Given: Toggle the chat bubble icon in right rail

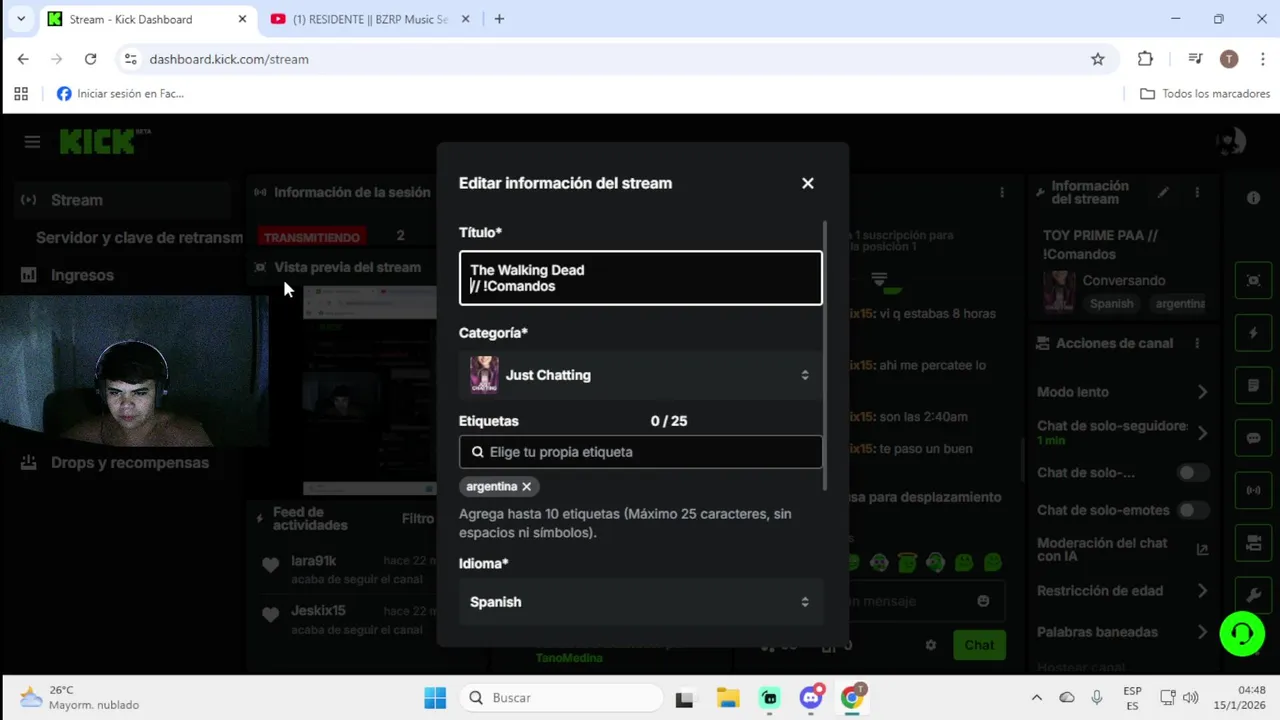Looking at the screenshot, I should point(1254,438).
